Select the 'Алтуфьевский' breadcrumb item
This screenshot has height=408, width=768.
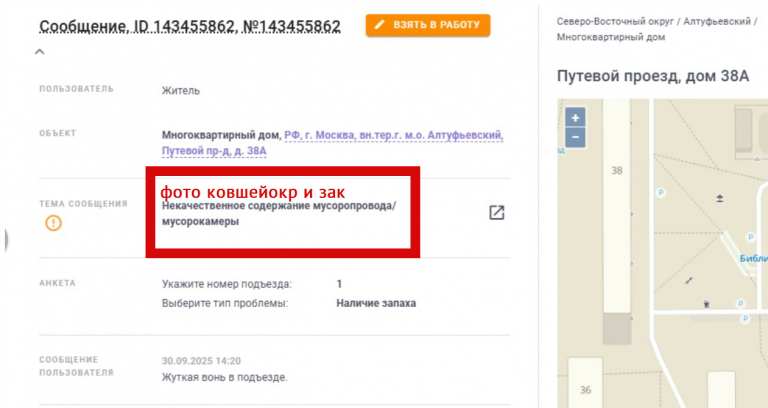pos(717,22)
